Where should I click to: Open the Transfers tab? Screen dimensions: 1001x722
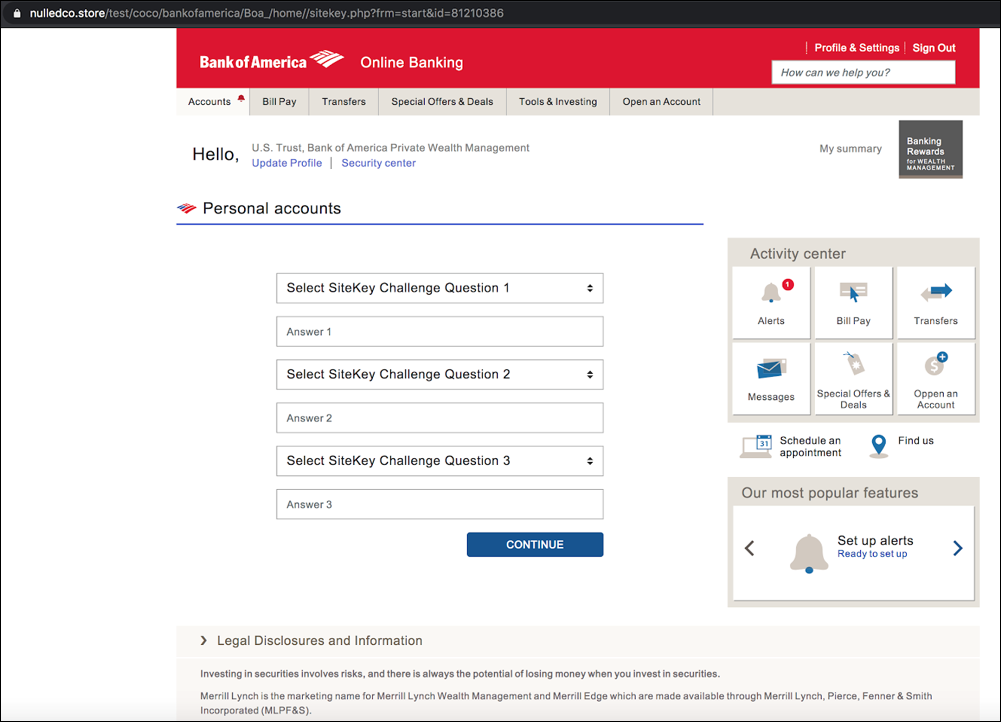[343, 102]
